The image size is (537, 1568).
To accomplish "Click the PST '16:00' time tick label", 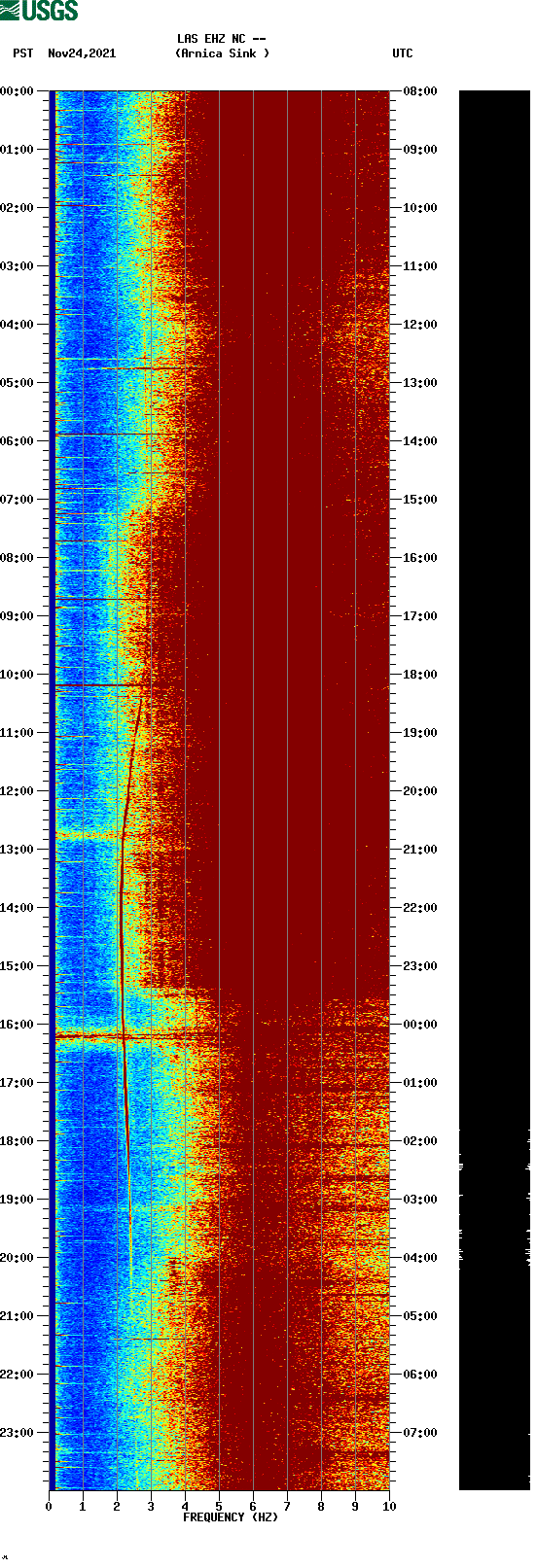I will pos(18,1025).
